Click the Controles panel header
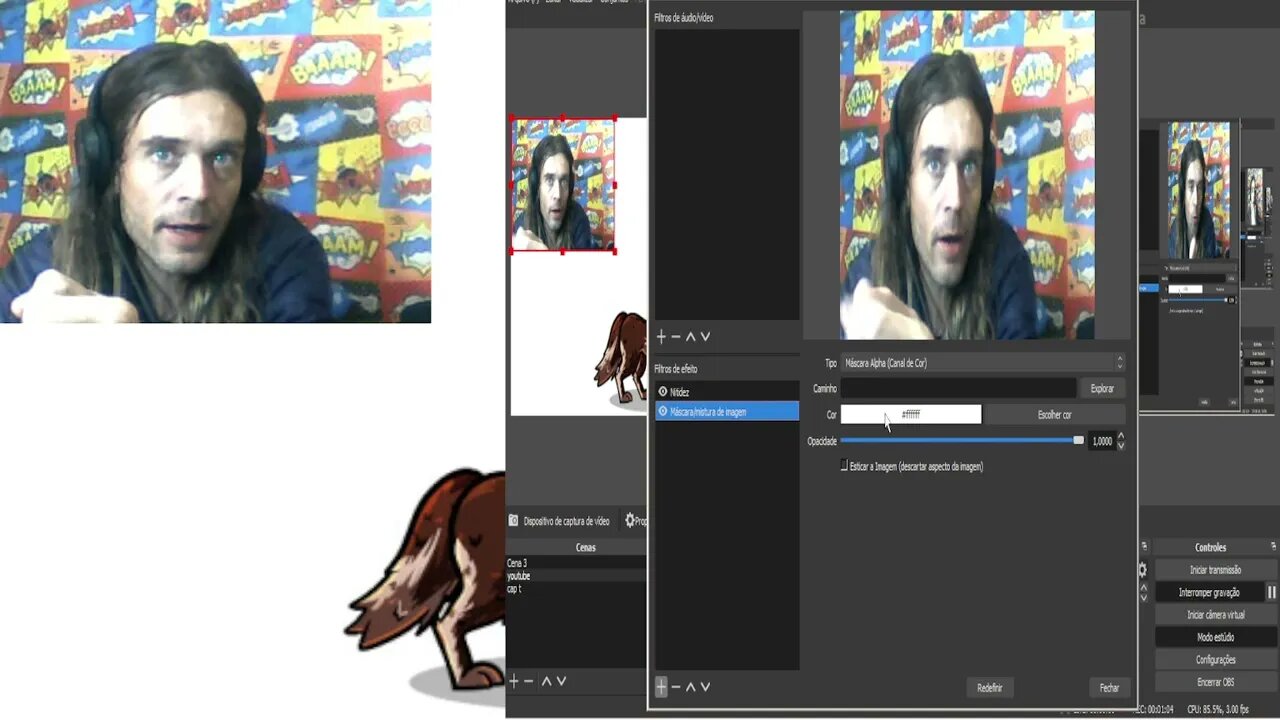The image size is (1280, 720). coord(1210,547)
